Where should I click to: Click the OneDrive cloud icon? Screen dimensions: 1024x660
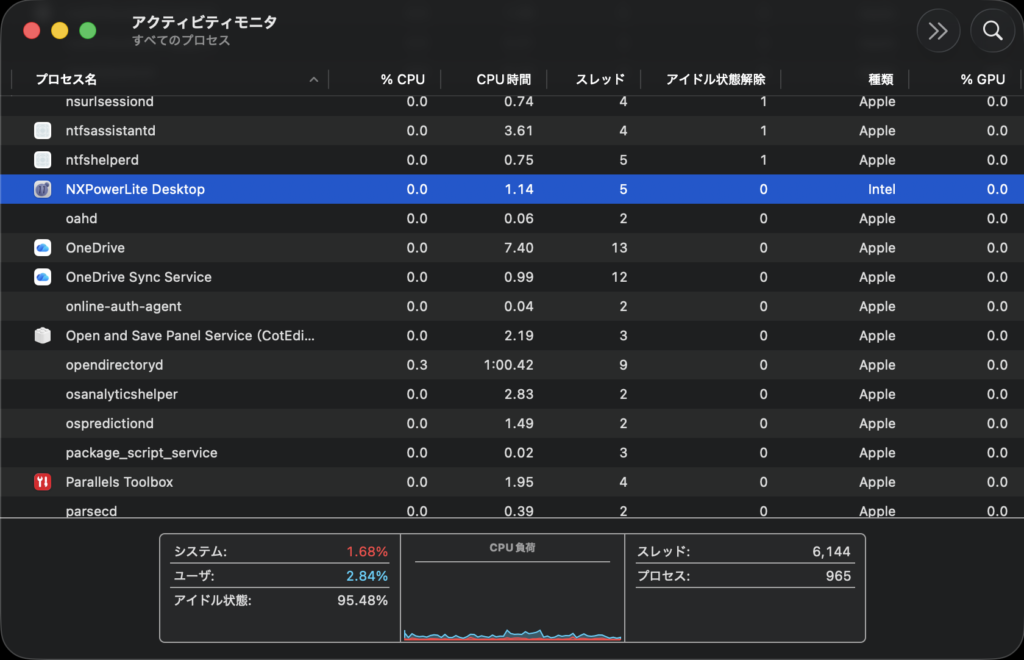pyautogui.click(x=42, y=248)
